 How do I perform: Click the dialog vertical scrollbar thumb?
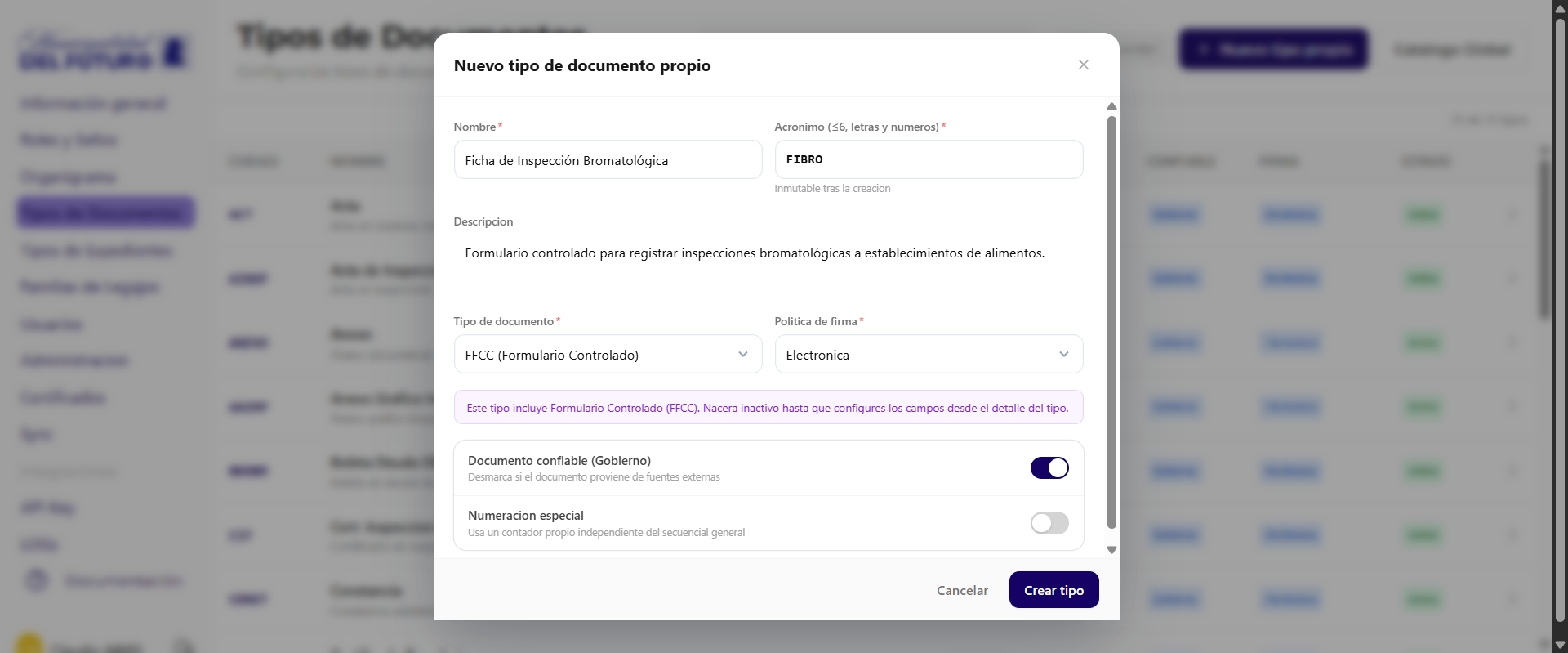[x=1111, y=322]
